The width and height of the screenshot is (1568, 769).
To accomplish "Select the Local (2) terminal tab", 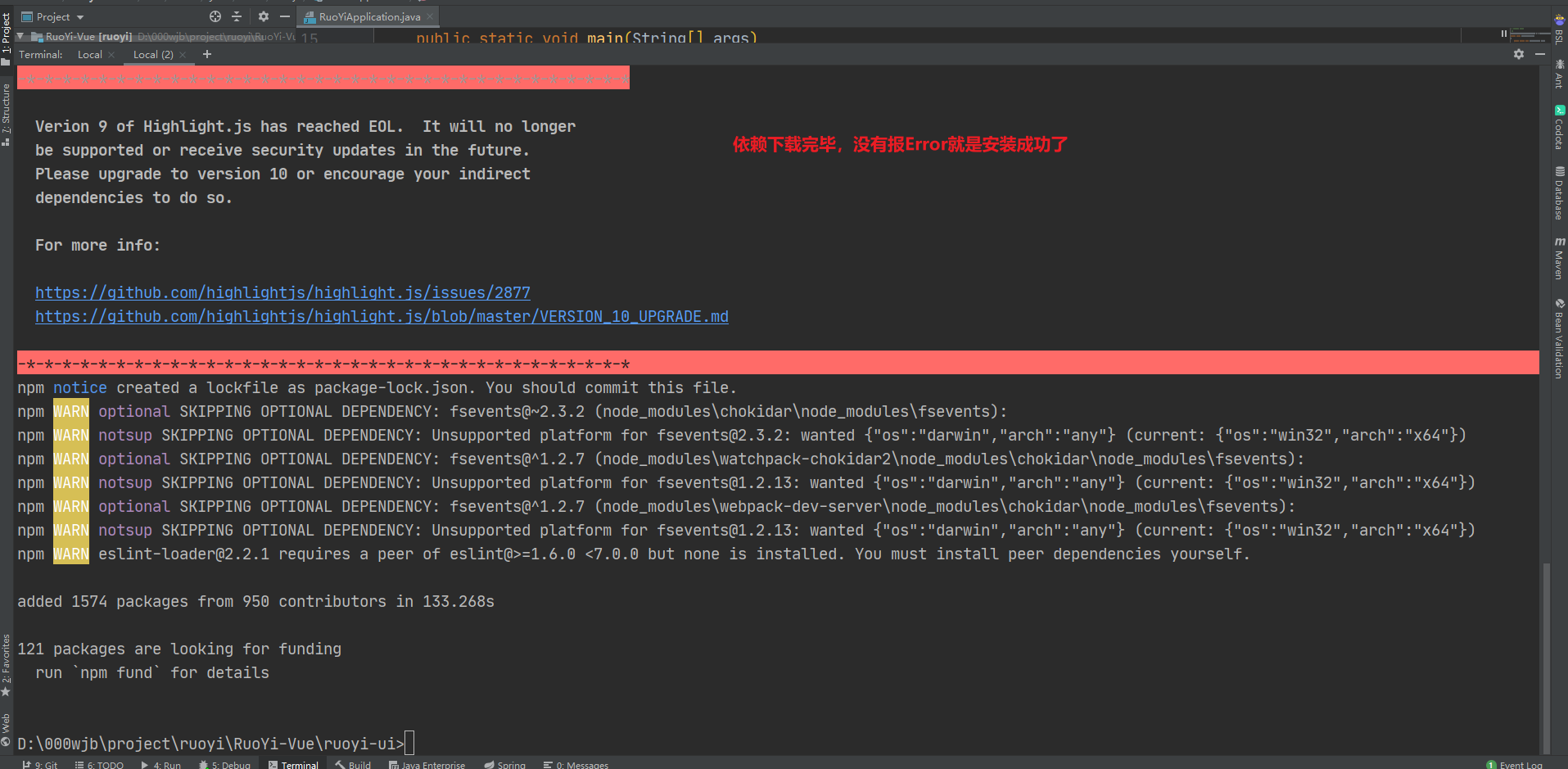I will pyautogui.click(x=153, y=55).
